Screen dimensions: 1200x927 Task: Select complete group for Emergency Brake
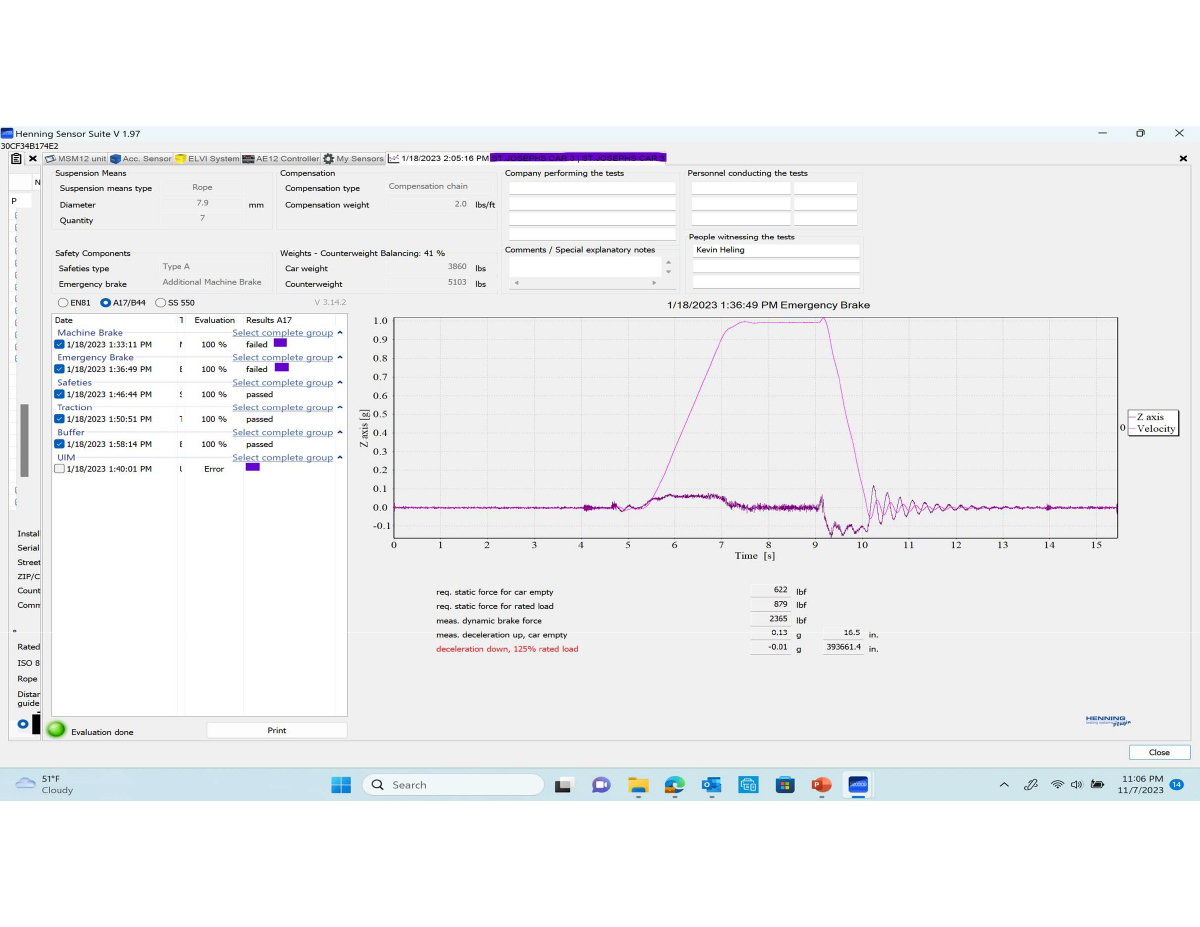[x=282, y=358]
